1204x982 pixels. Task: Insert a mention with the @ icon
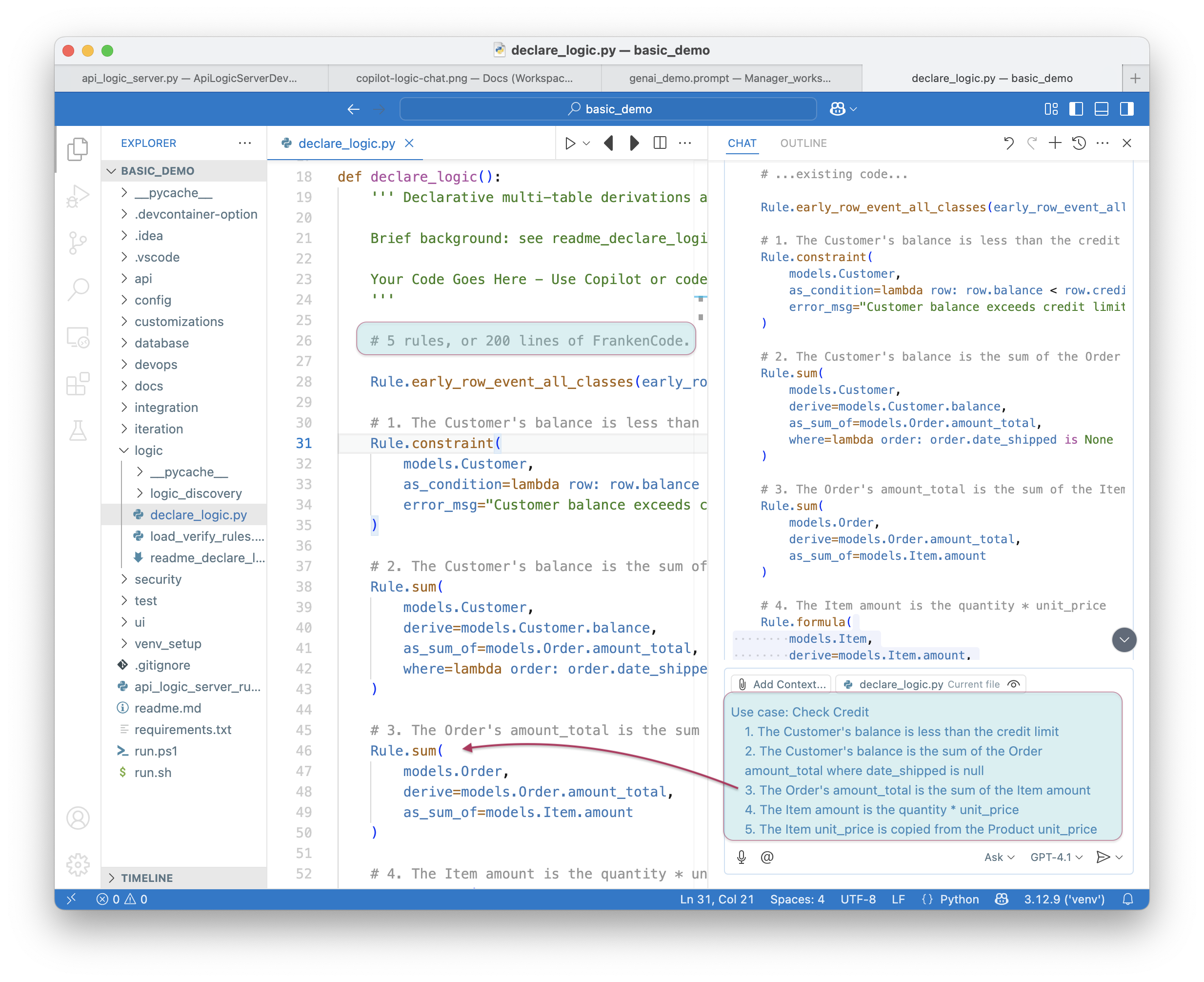coord(767,857)
